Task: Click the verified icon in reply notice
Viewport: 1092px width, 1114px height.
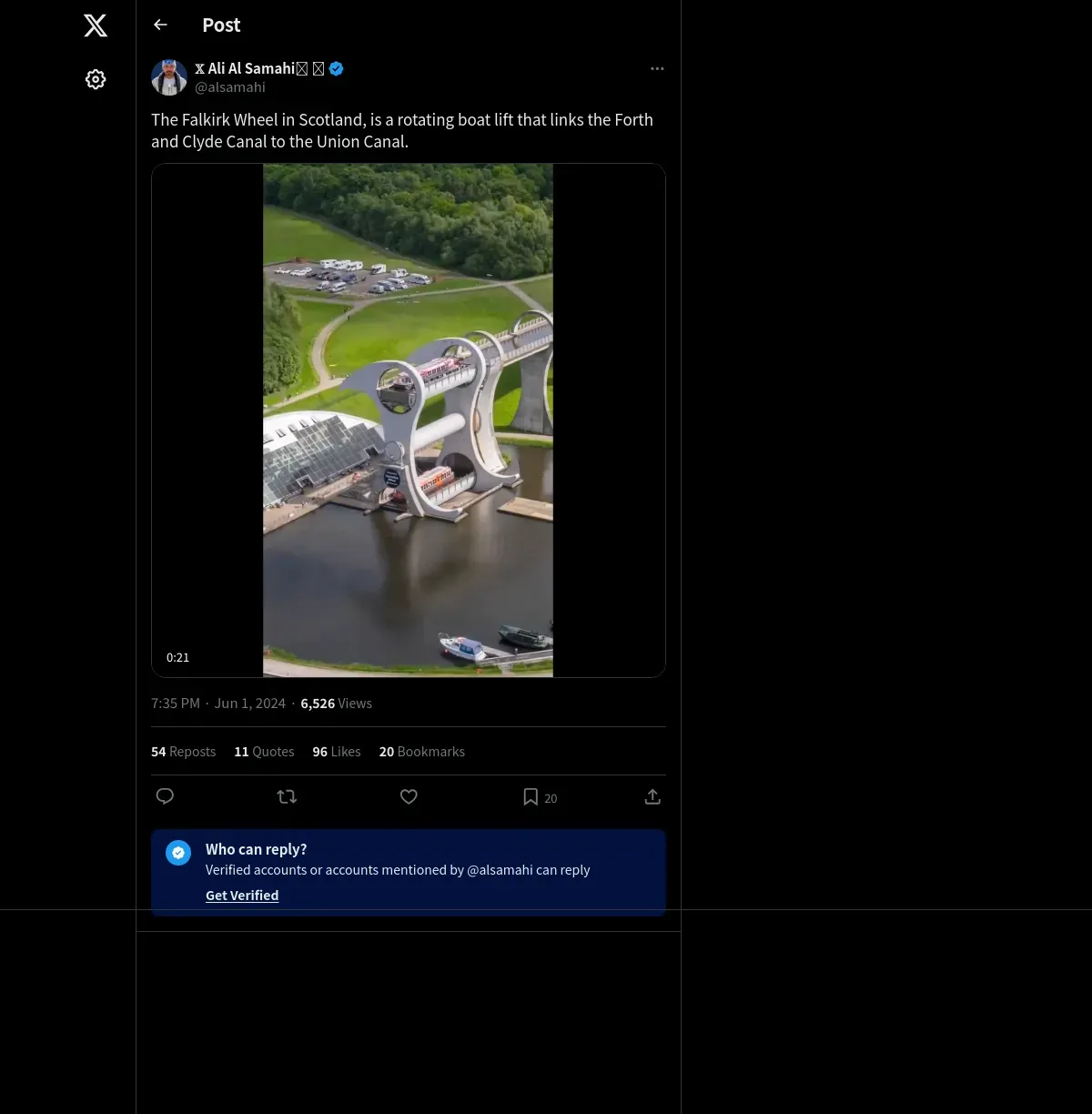Action: tap(178, 853)
